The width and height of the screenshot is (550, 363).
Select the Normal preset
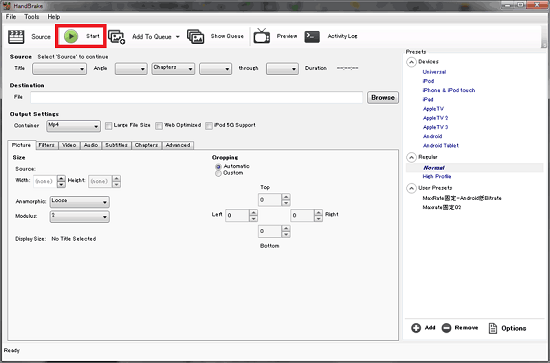434,168
